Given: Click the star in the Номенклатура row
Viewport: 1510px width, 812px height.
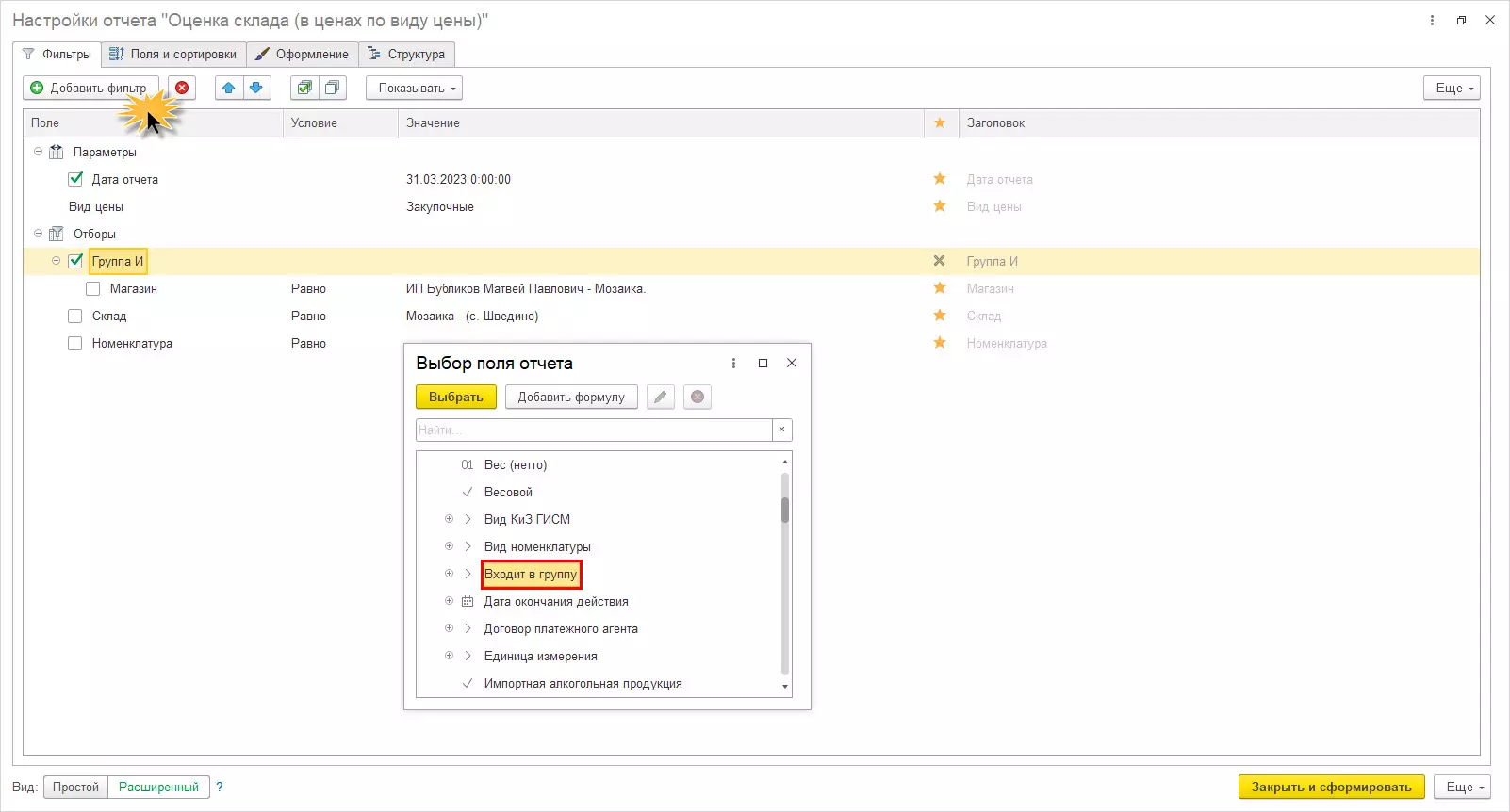Looking at the screenshot, I should coord(940,343).
